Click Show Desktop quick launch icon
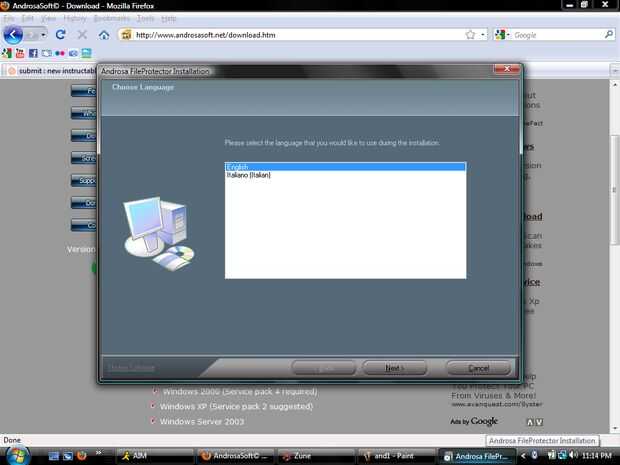The width and height of the screenshot is (620, 465). (x=54, y=456)
